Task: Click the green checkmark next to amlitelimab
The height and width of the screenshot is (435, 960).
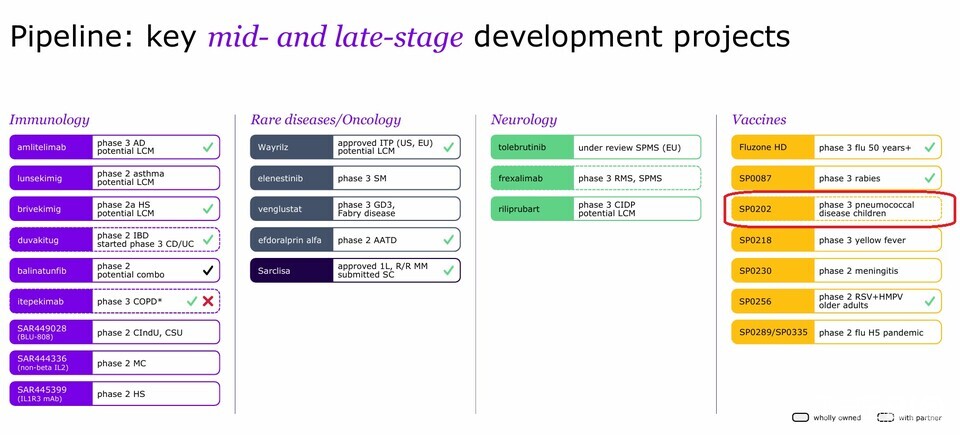Action: [206, 148]
